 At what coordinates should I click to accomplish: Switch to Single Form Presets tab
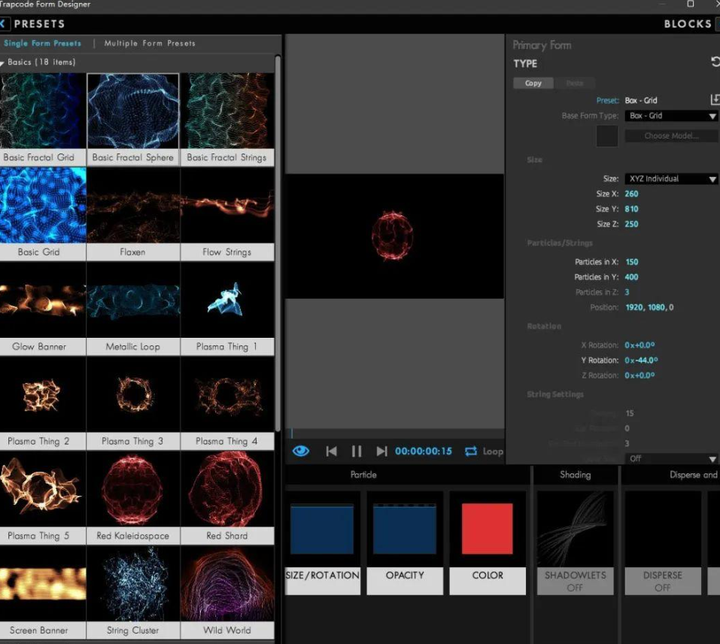click(x=43, y=44)
